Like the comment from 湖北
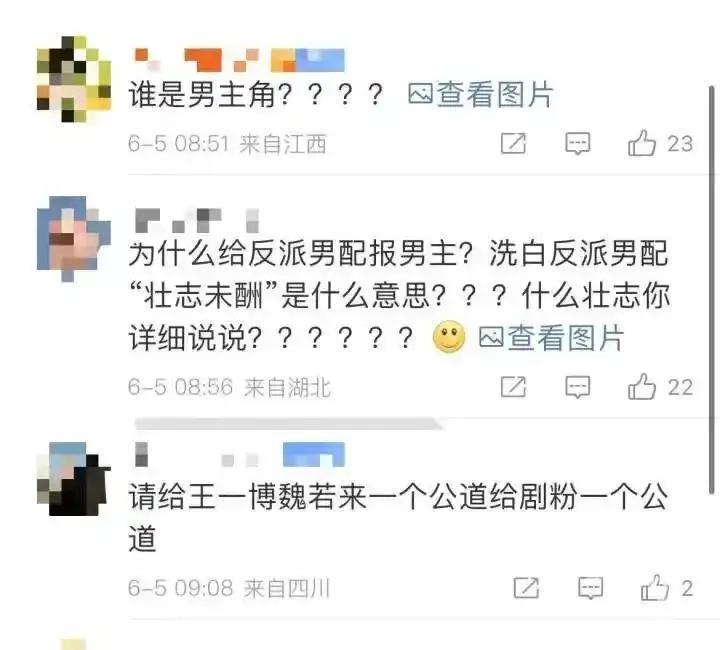 tap(641, 387)
